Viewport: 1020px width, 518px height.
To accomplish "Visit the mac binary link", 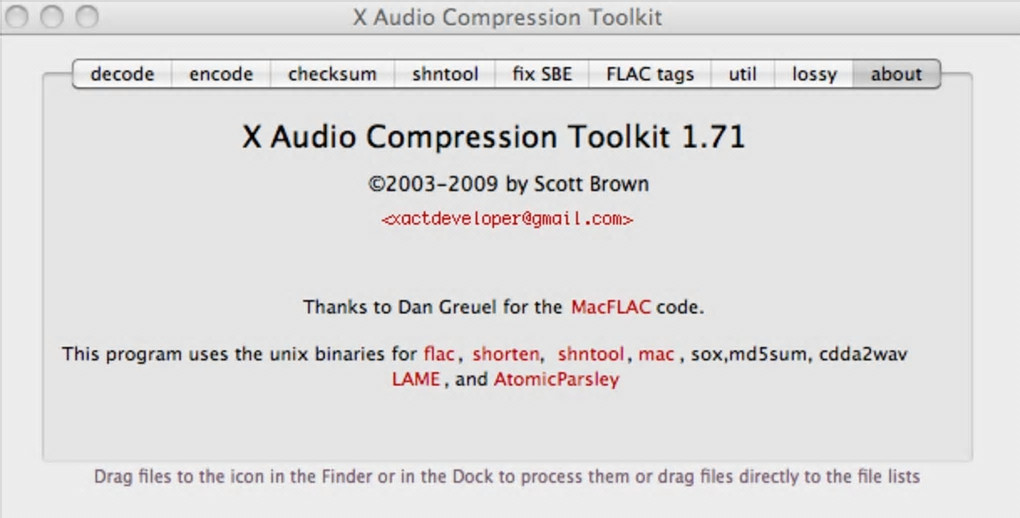I will 656,354.
